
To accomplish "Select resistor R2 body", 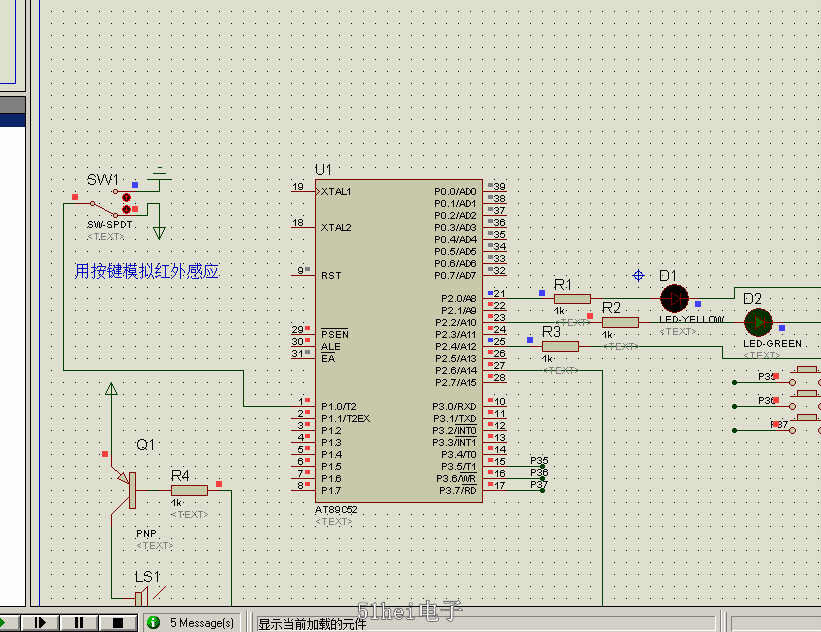I will [620, 322].
